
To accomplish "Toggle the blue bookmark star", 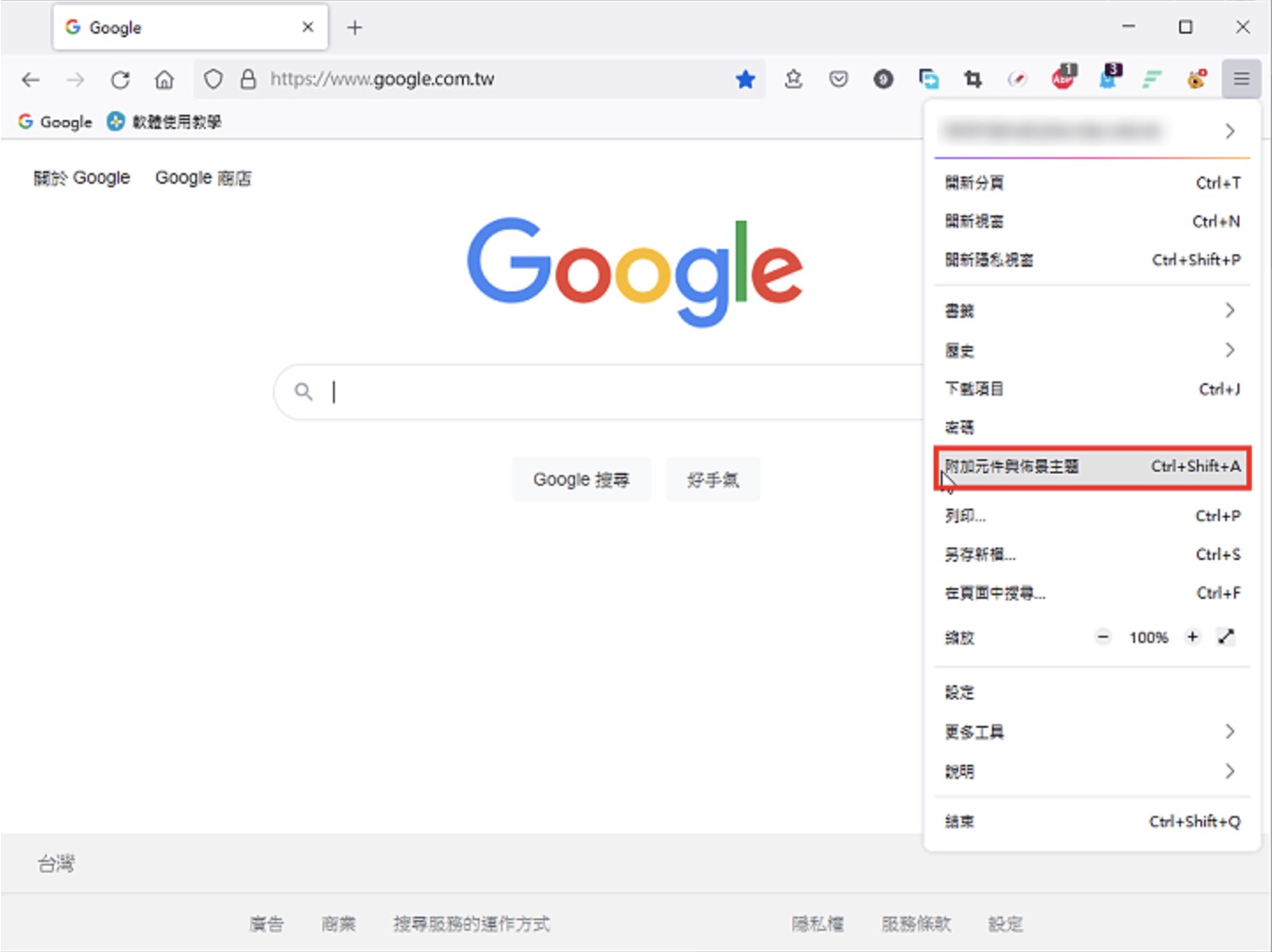I will (x=746, y=79).
